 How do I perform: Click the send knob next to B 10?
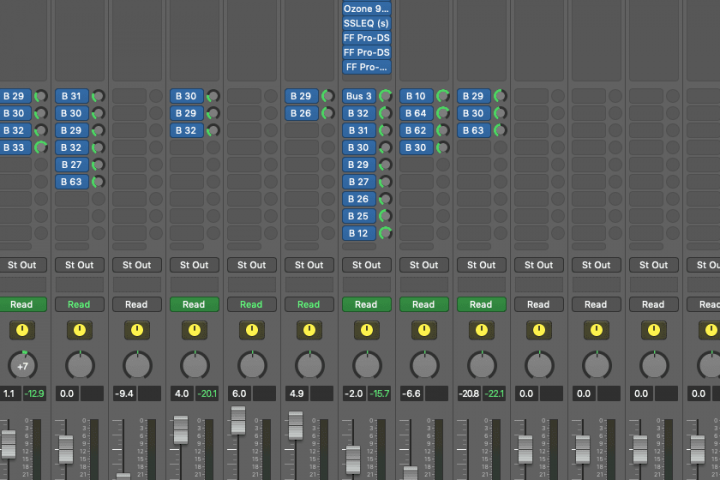click(442, 96)
